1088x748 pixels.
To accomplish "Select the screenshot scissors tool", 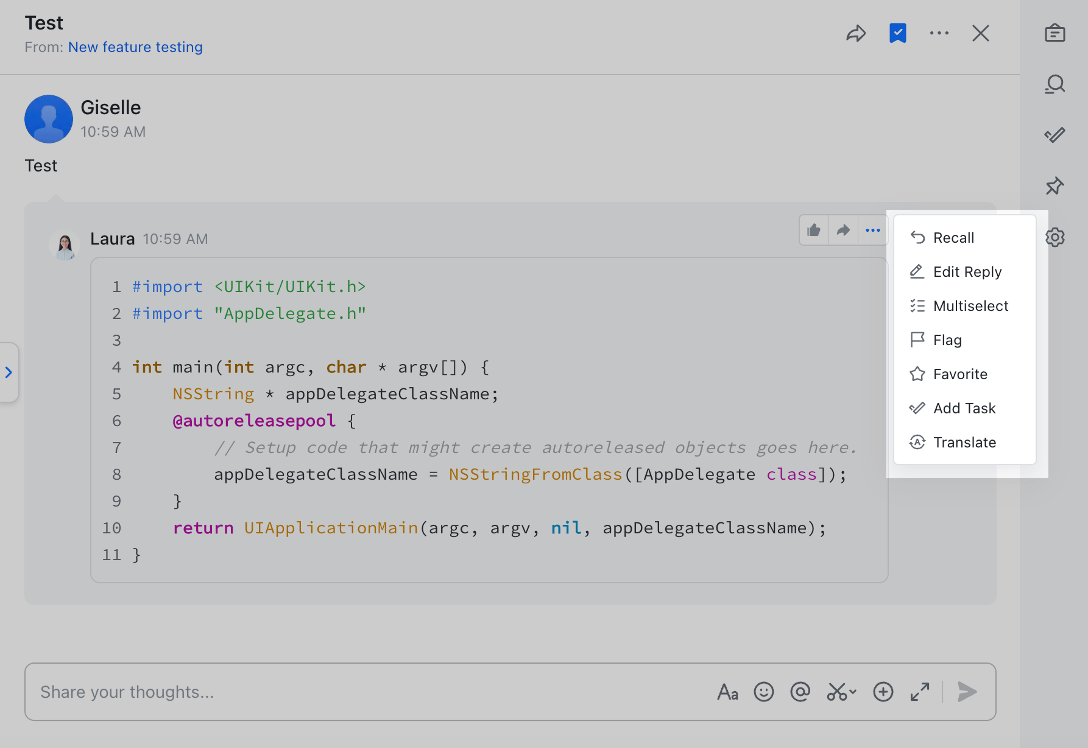I will point(835,691).
